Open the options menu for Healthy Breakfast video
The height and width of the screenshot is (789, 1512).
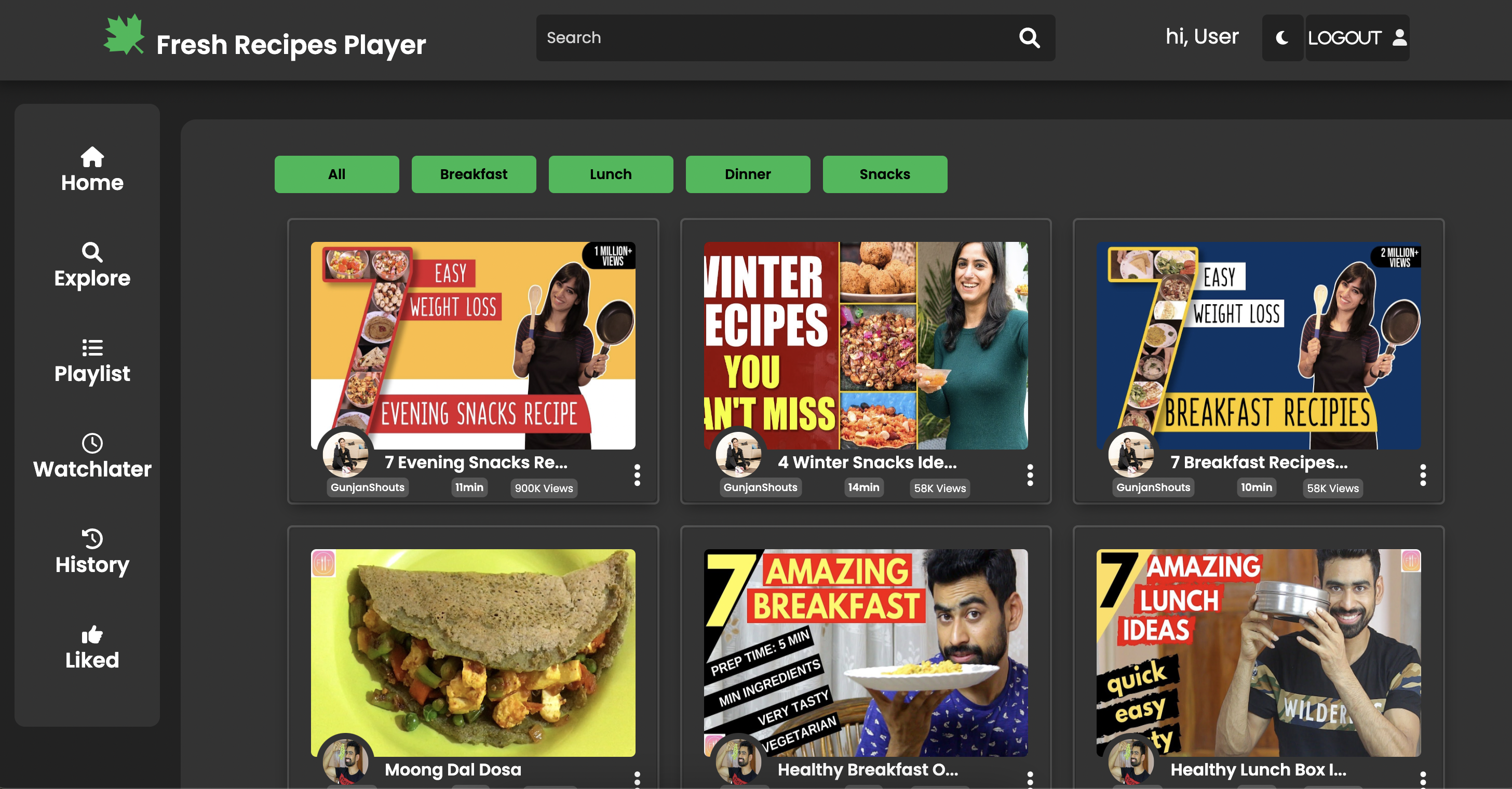pyautogui.click(x=1030, y=779)
